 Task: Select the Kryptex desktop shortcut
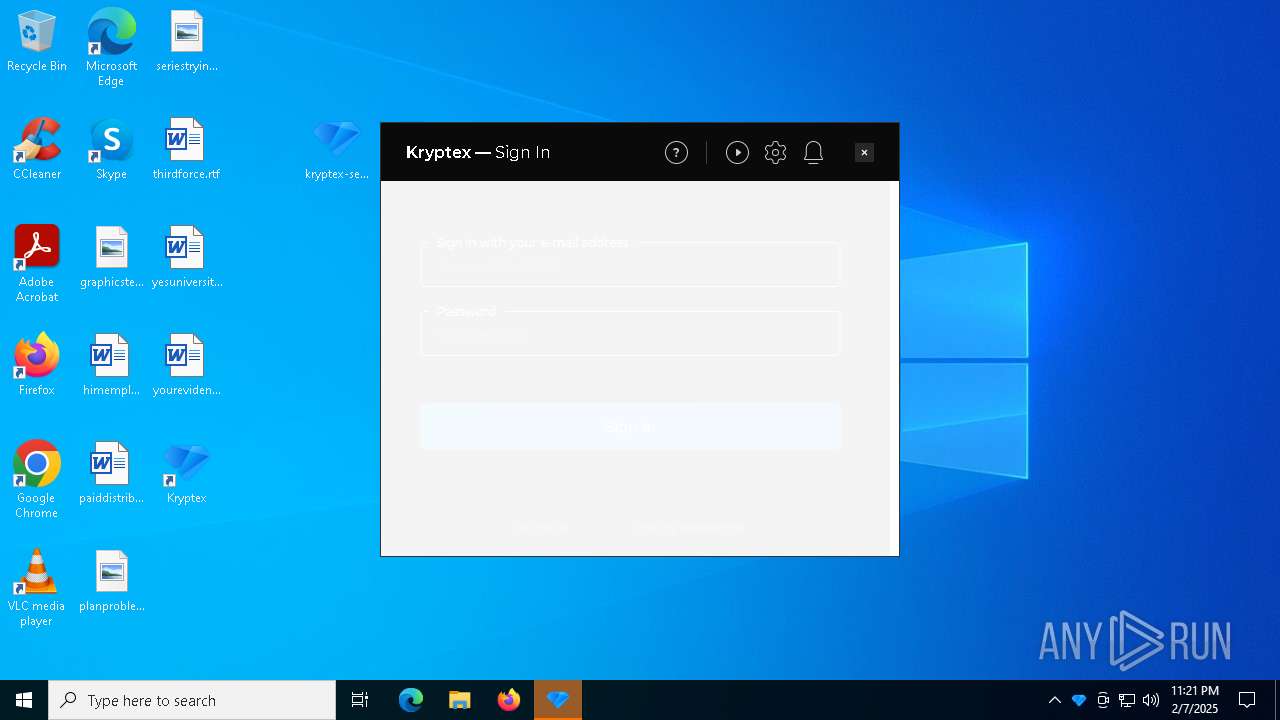point(187,474)
